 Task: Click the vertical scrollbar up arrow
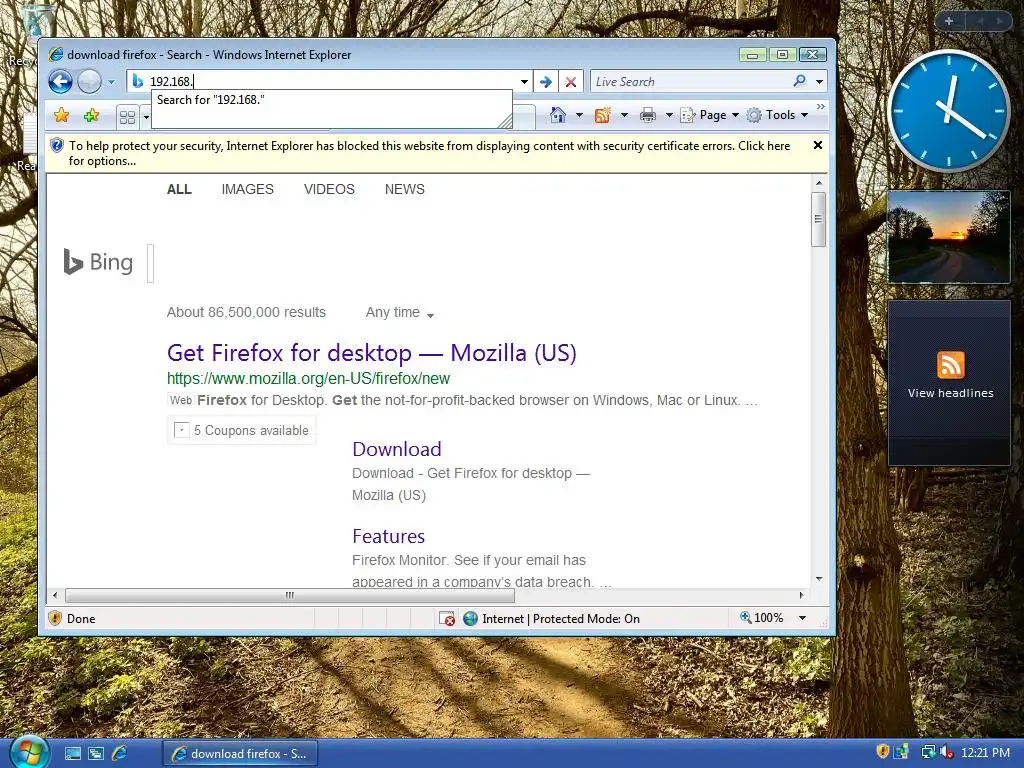[818, 183]
